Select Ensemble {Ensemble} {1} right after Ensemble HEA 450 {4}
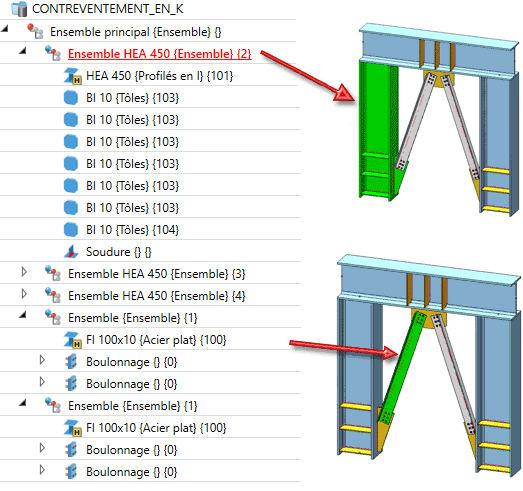This screenshot has width=523, height=491. pos(132,318)
